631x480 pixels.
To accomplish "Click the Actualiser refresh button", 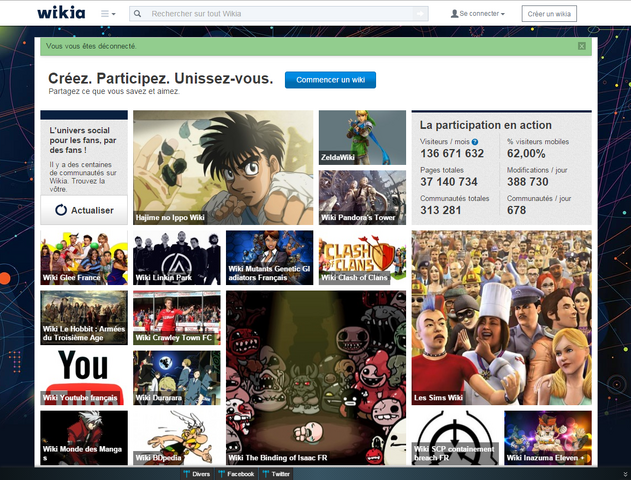I will tap(84, 210).
